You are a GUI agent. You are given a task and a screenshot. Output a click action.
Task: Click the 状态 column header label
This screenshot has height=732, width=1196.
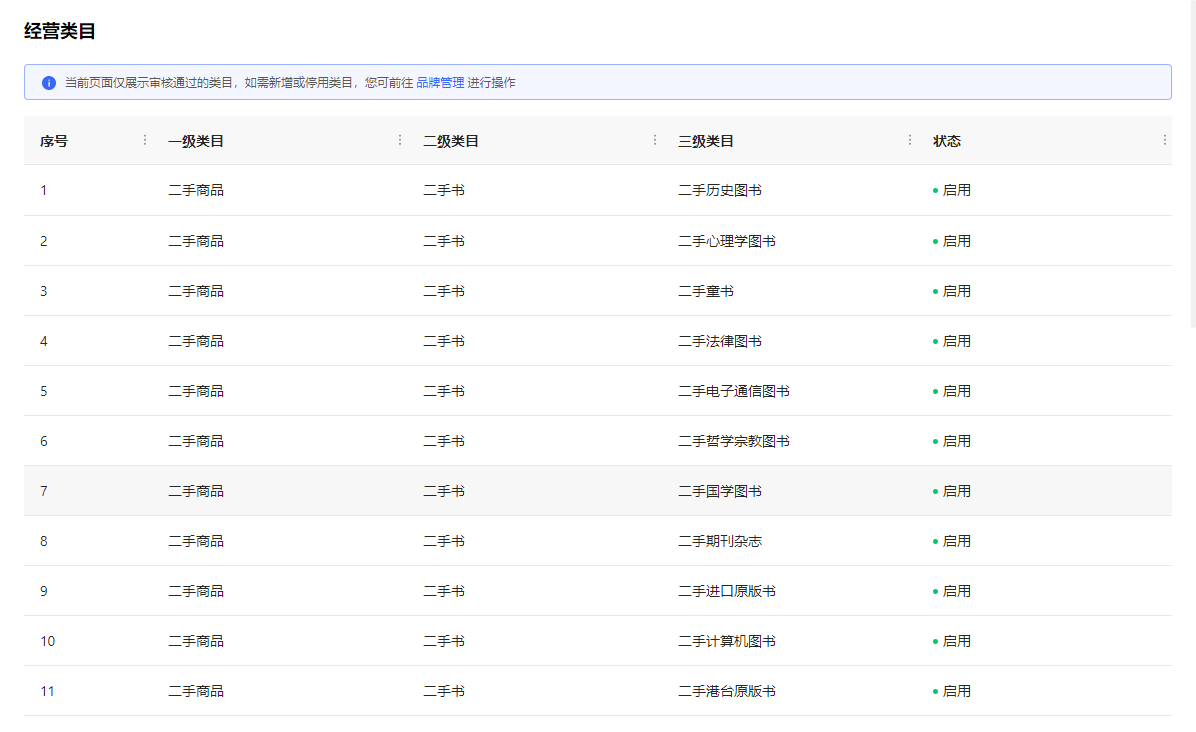click(947, 141)
